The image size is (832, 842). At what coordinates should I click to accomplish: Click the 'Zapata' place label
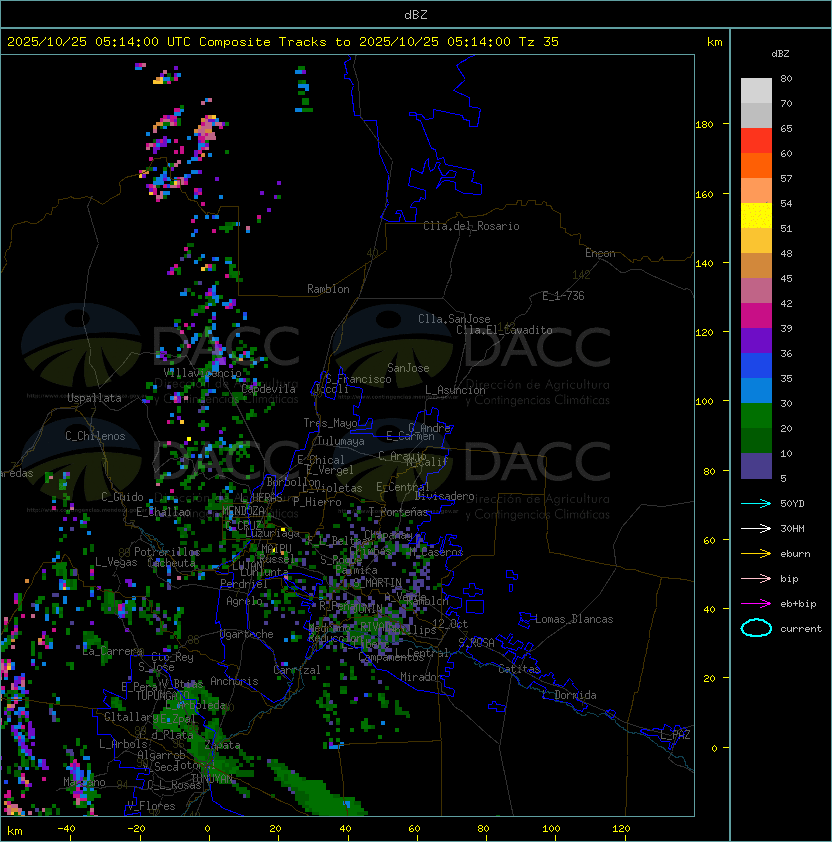click(222, 745)
